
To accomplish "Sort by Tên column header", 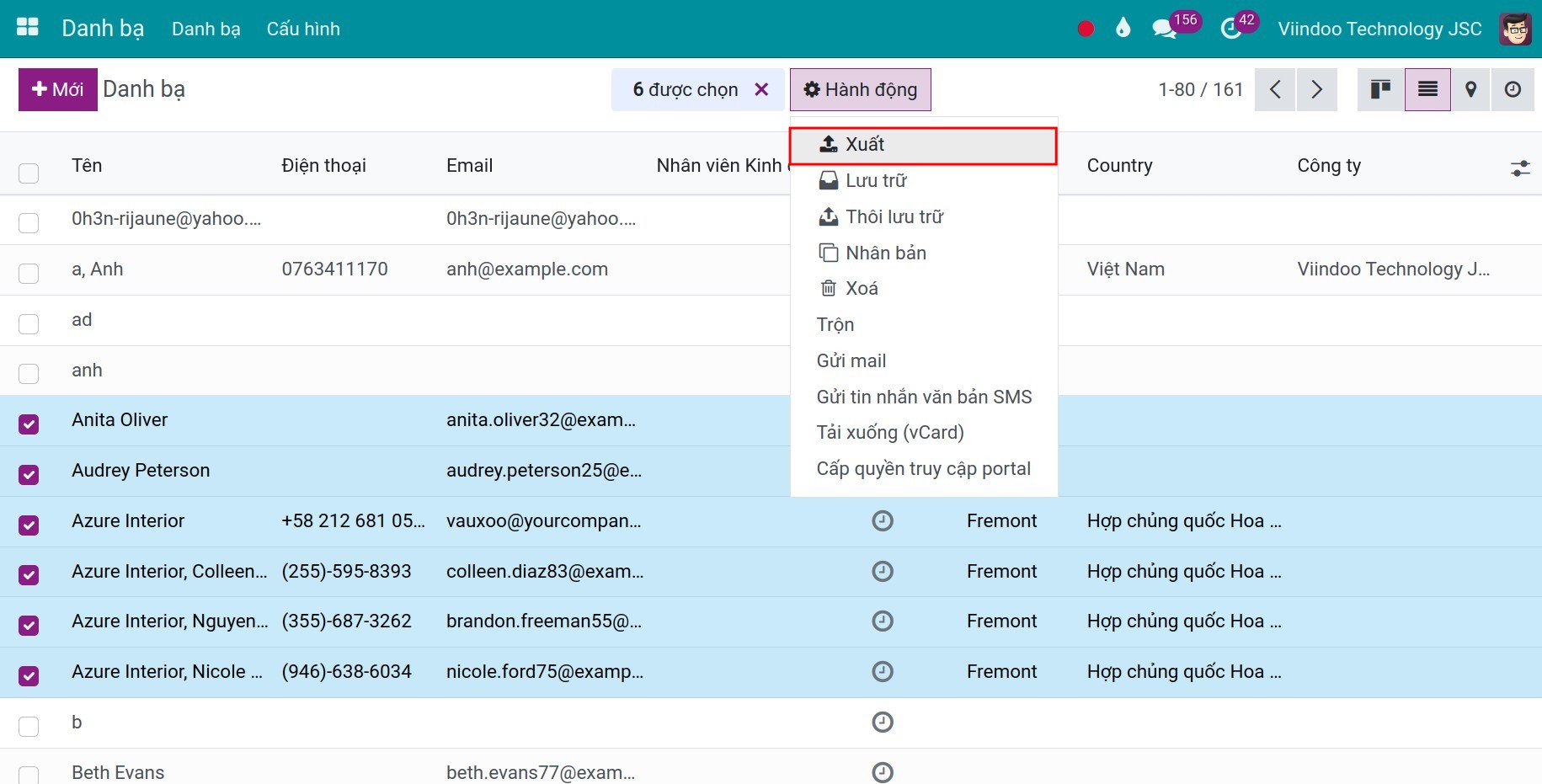I will tap(87, 165).
